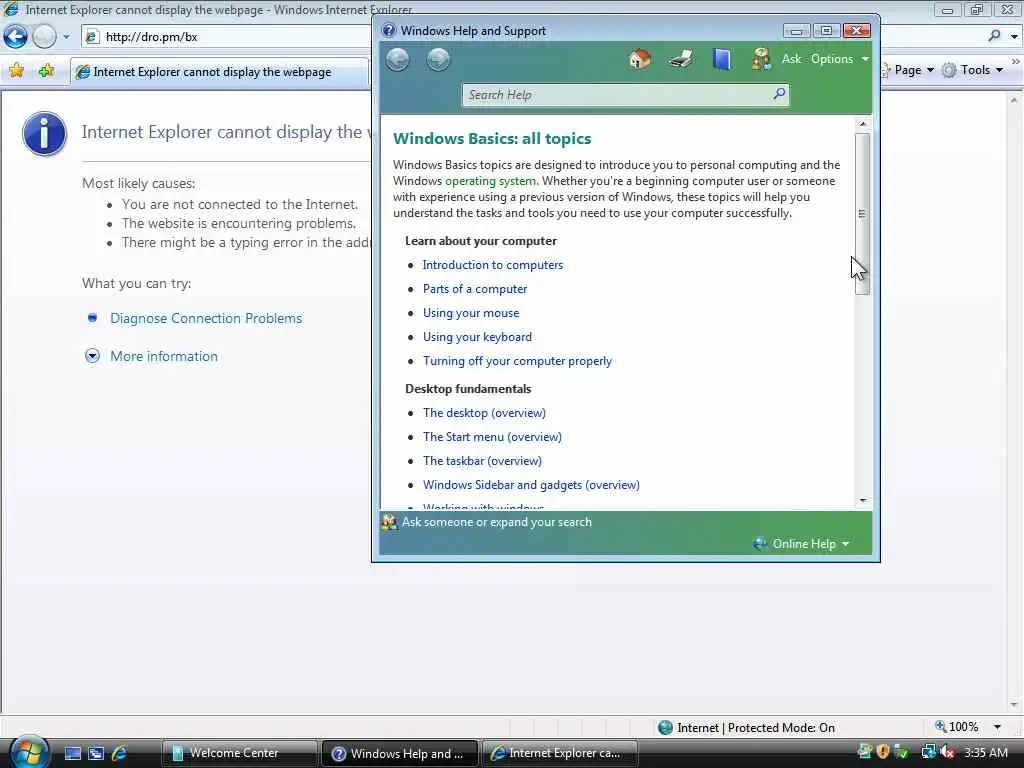Click the security shield tray icon
Viewport: 1024px width, 768px height.
pos(883,752)
